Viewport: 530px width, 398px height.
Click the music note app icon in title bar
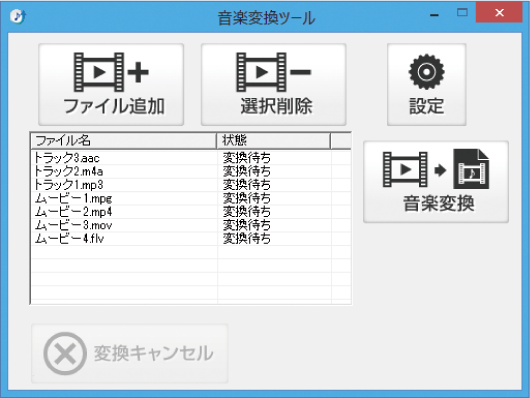click(18, 16)
